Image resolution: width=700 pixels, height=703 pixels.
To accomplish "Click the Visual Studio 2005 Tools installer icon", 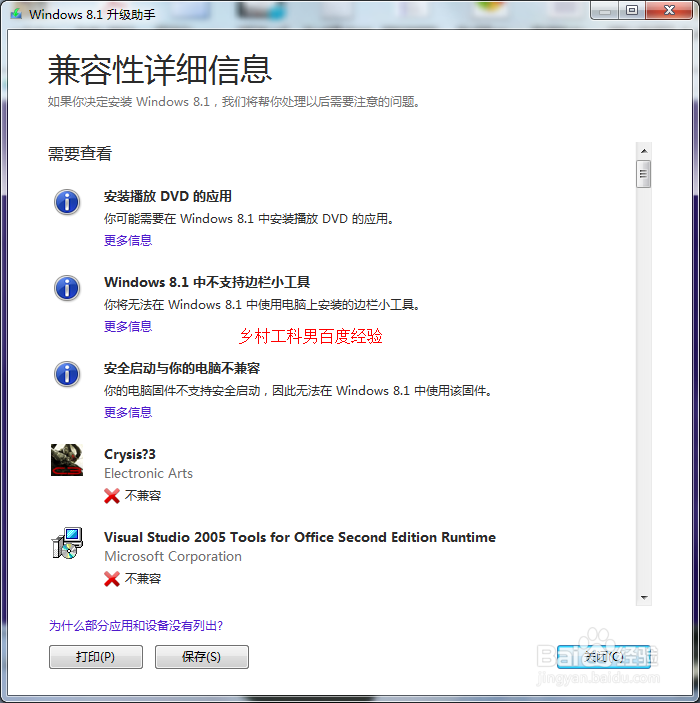I will tap(67, 543).
